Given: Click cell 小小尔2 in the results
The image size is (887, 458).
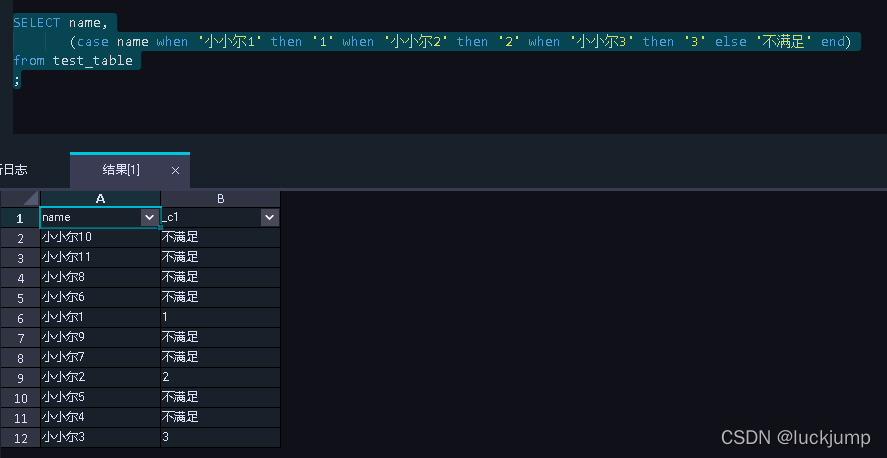Looking at the screenshot, I should coord(101,378).
